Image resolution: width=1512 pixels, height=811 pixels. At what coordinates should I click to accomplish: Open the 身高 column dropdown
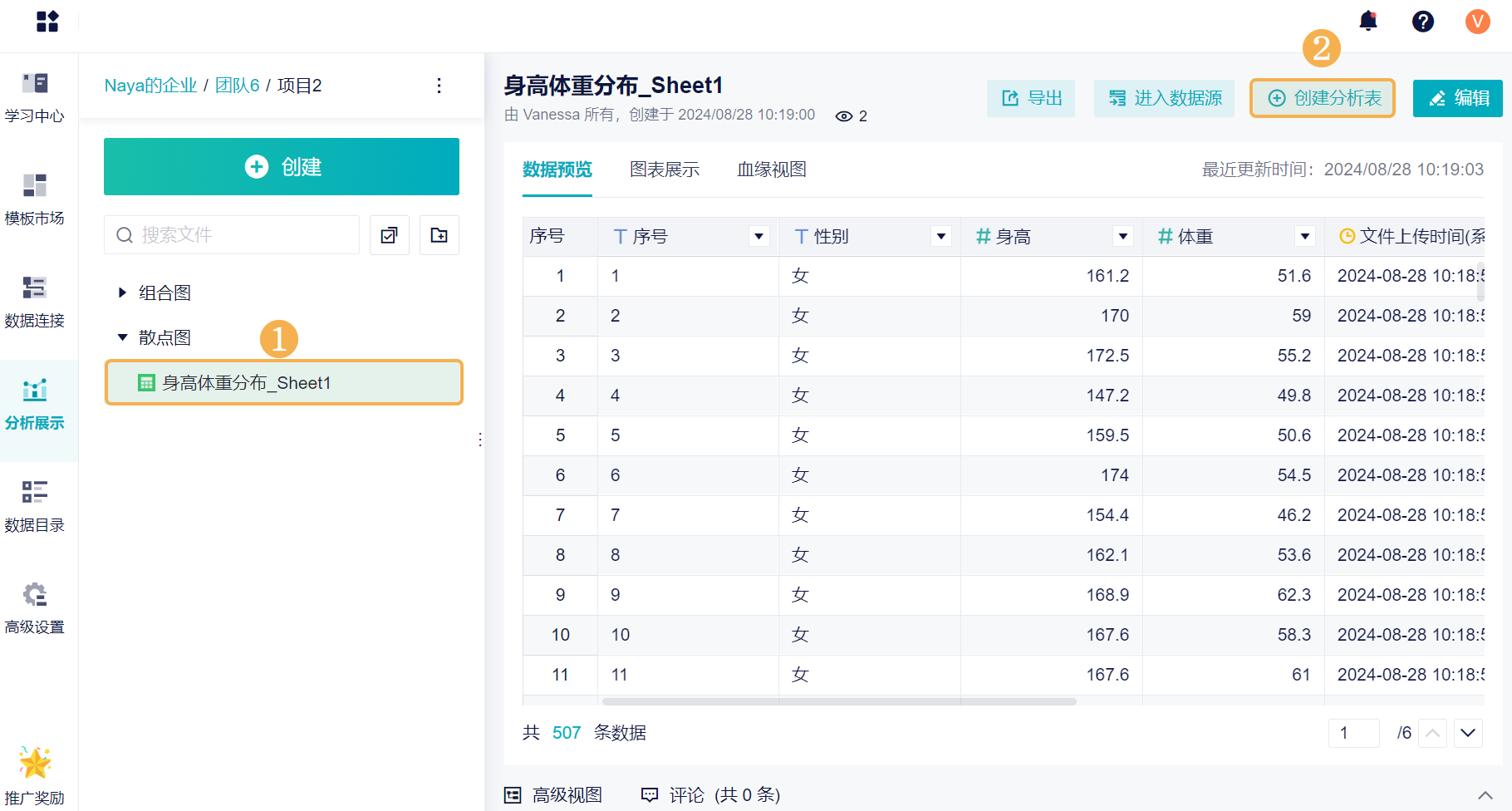(1122, 237)
